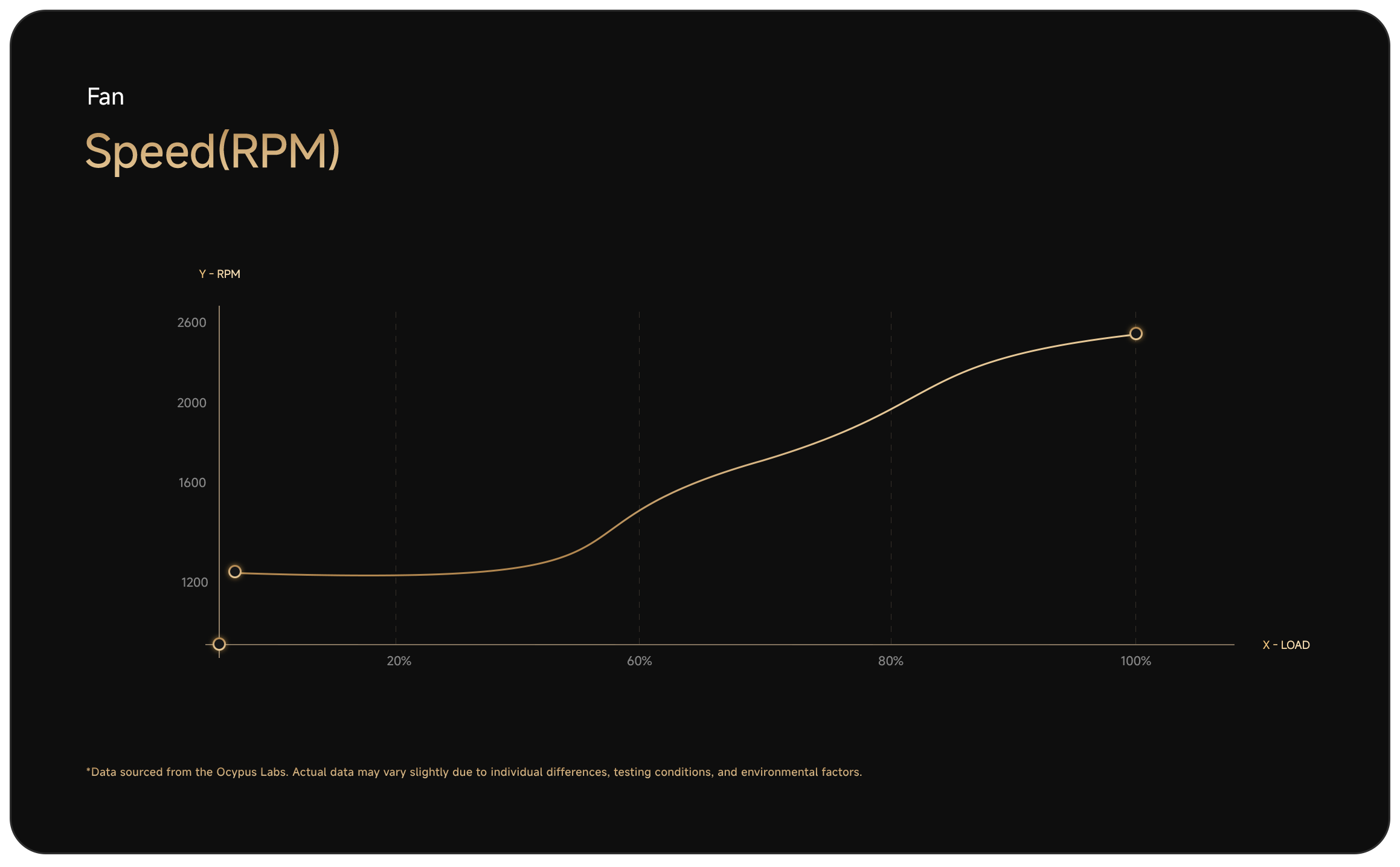Click the curve endpoint marker at 100% load
1400x867 pixels.
1135,334
